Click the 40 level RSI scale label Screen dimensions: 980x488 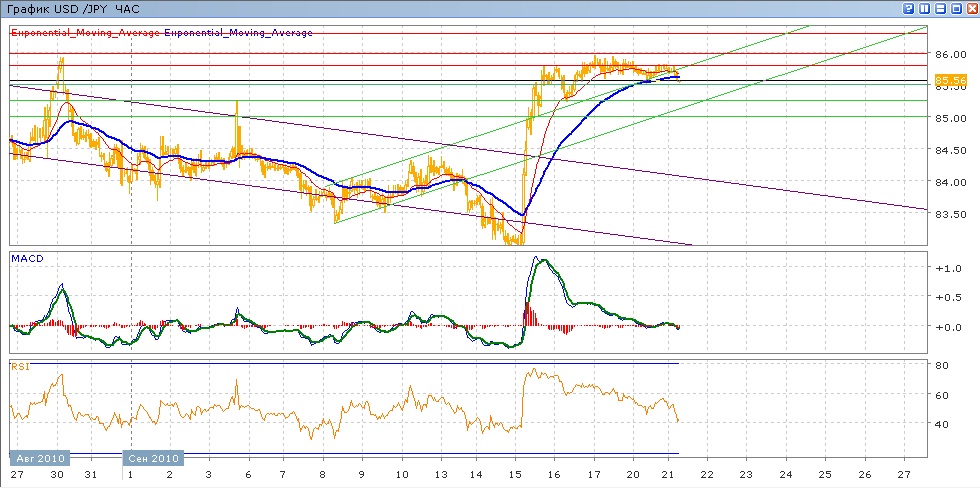click(941, 424)
